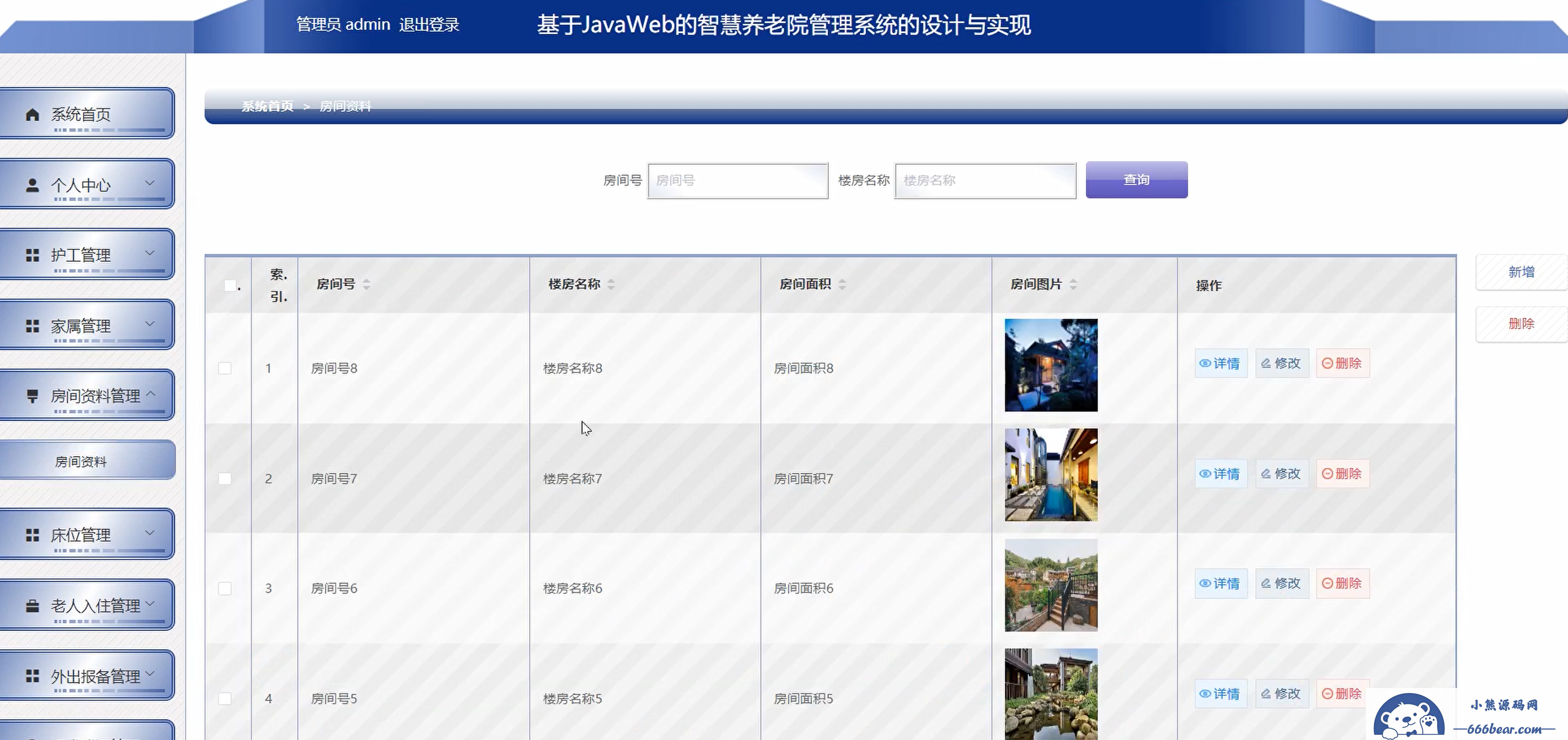Sort by 房间面积 column arrows
This screenshot has width=1568, height=740.
coord(842,284)
